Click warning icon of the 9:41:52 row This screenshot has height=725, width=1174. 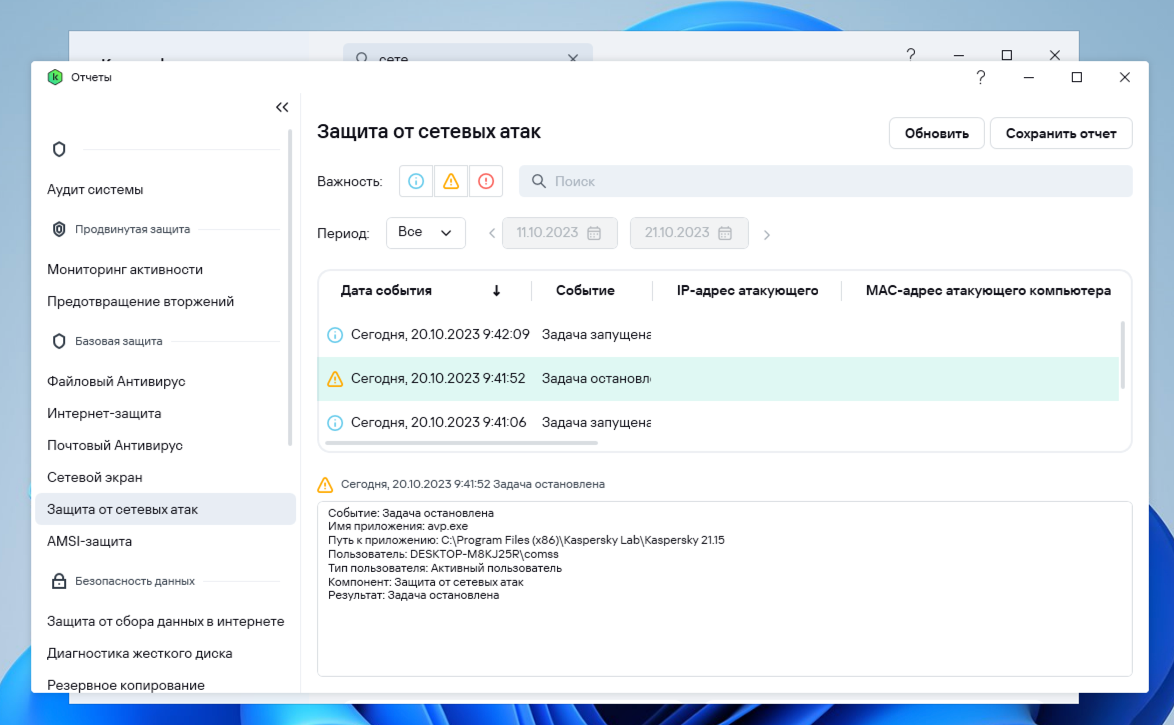[x=335, y=379]
